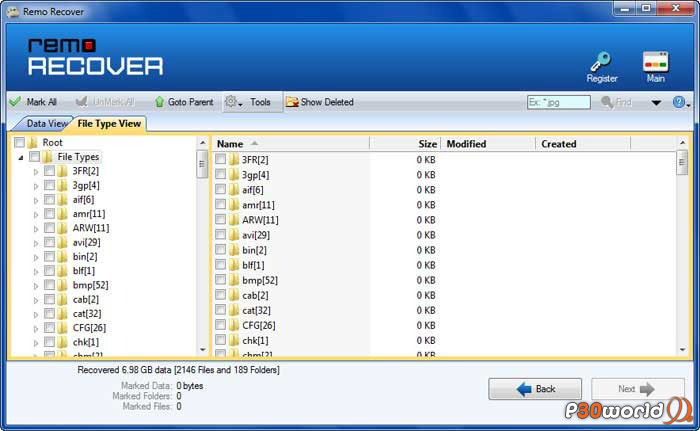Click the Next button
Viewport: 700px width, 431px height.
[x=638, y=389]
